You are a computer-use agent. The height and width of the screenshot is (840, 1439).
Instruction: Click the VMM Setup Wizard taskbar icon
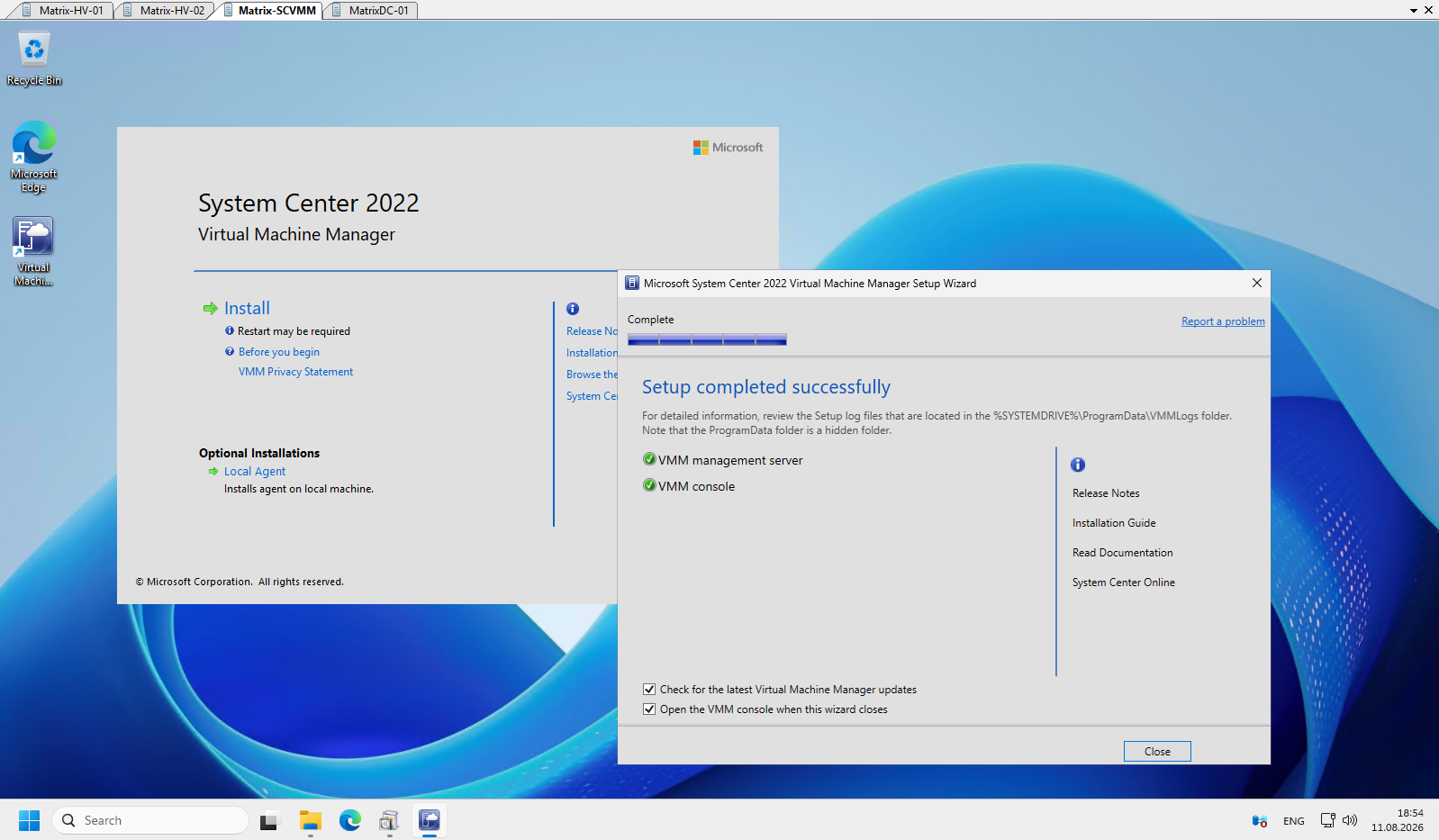pos(430,820)
